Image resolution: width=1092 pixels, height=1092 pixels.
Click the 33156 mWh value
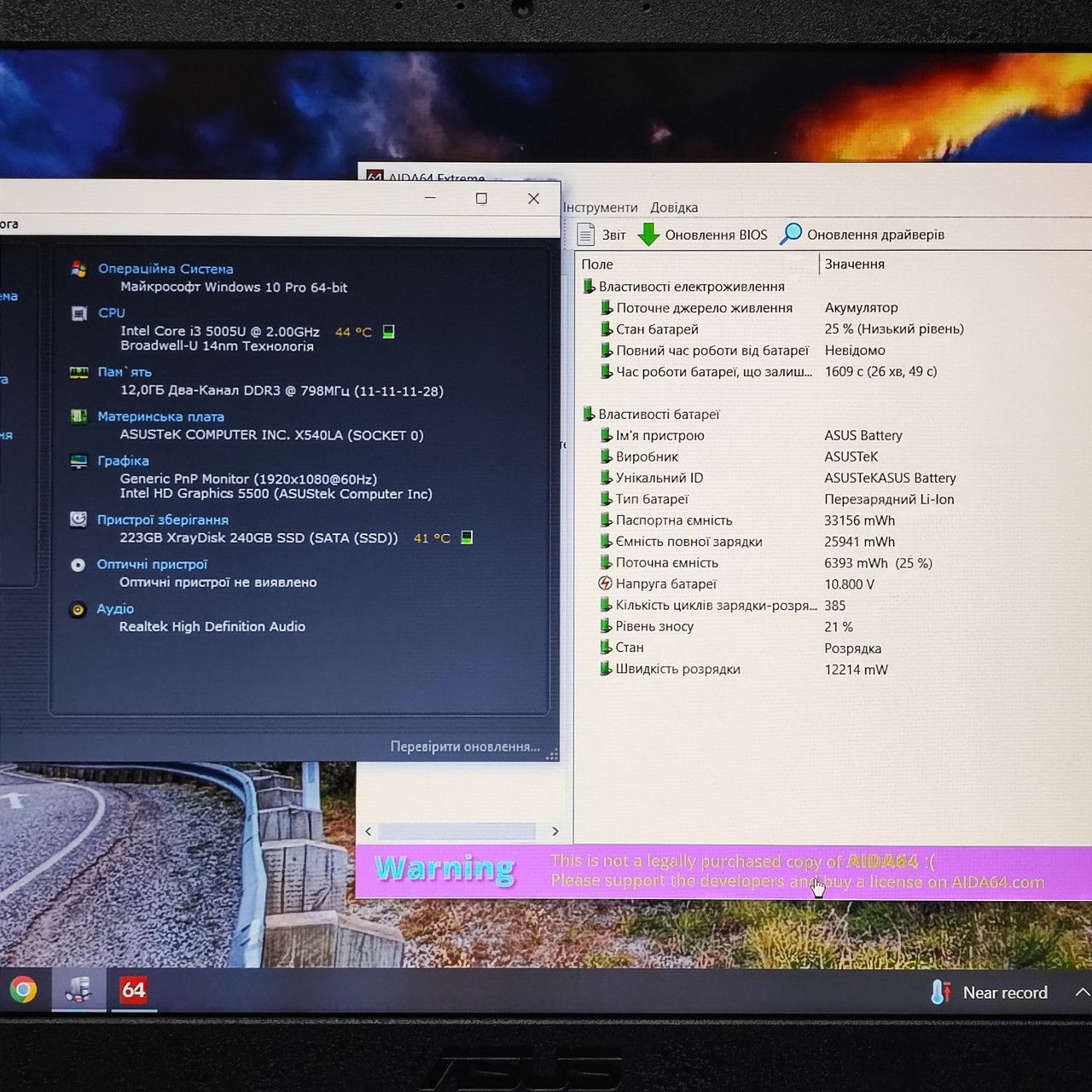point(859,520)
